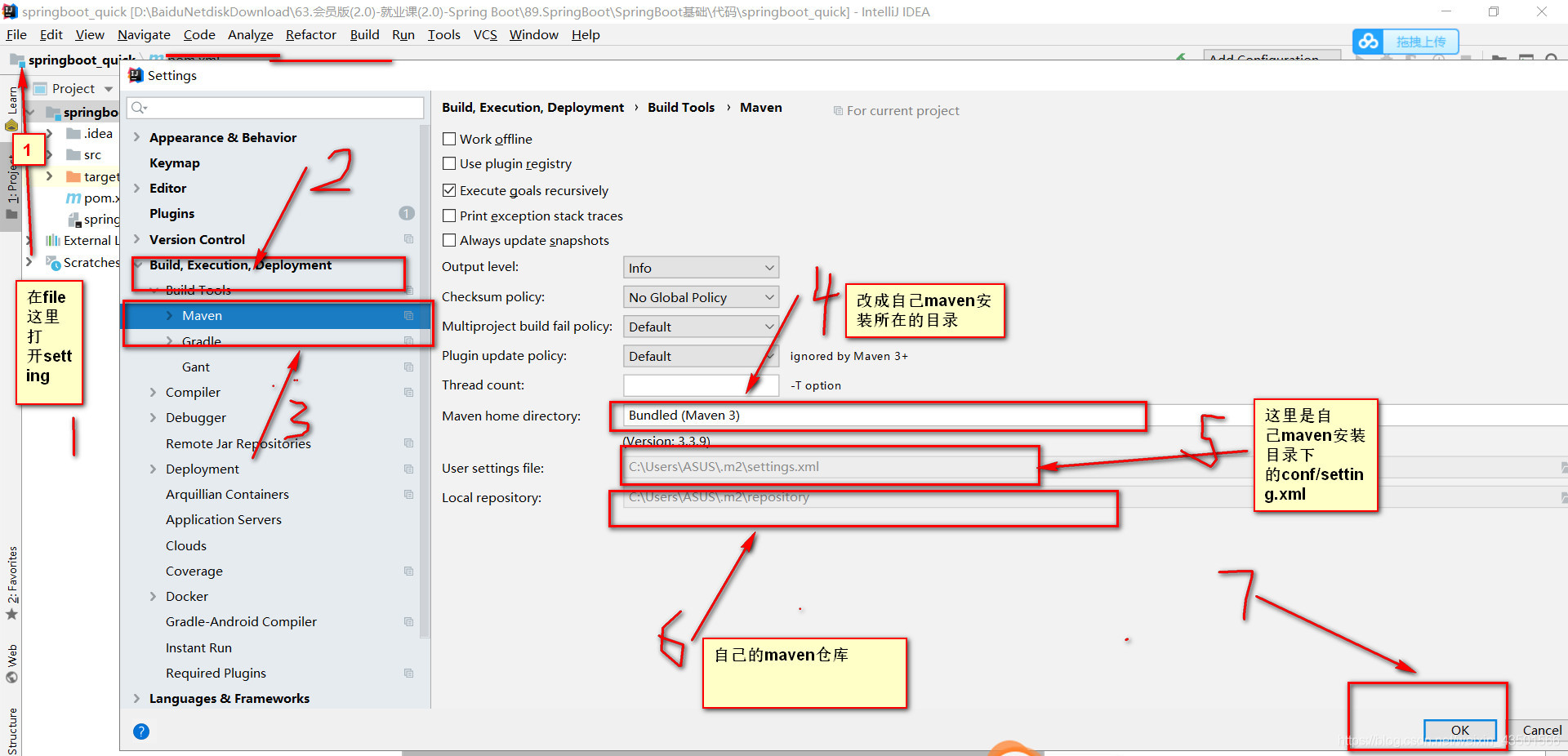Screen dimensions: 1568x756
Task: Enable Print exception stack traces
Action: (449, 216)
